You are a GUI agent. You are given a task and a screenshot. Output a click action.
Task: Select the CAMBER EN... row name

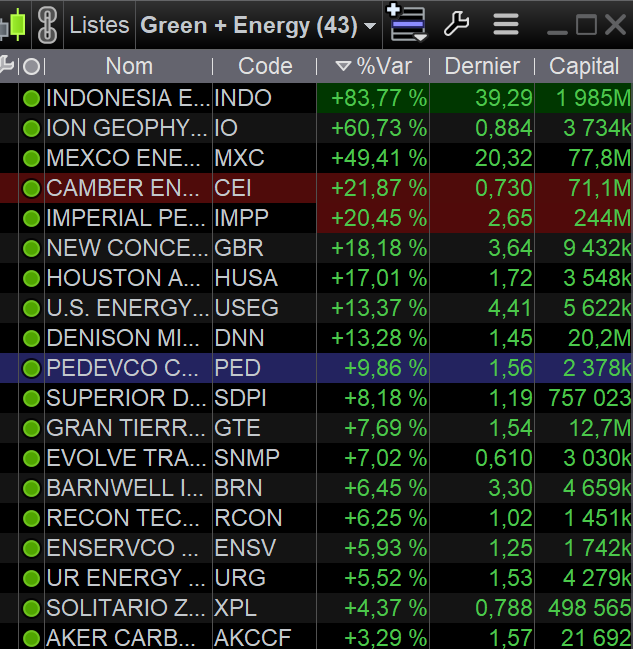pyautogui.click(x=128, y=188)
